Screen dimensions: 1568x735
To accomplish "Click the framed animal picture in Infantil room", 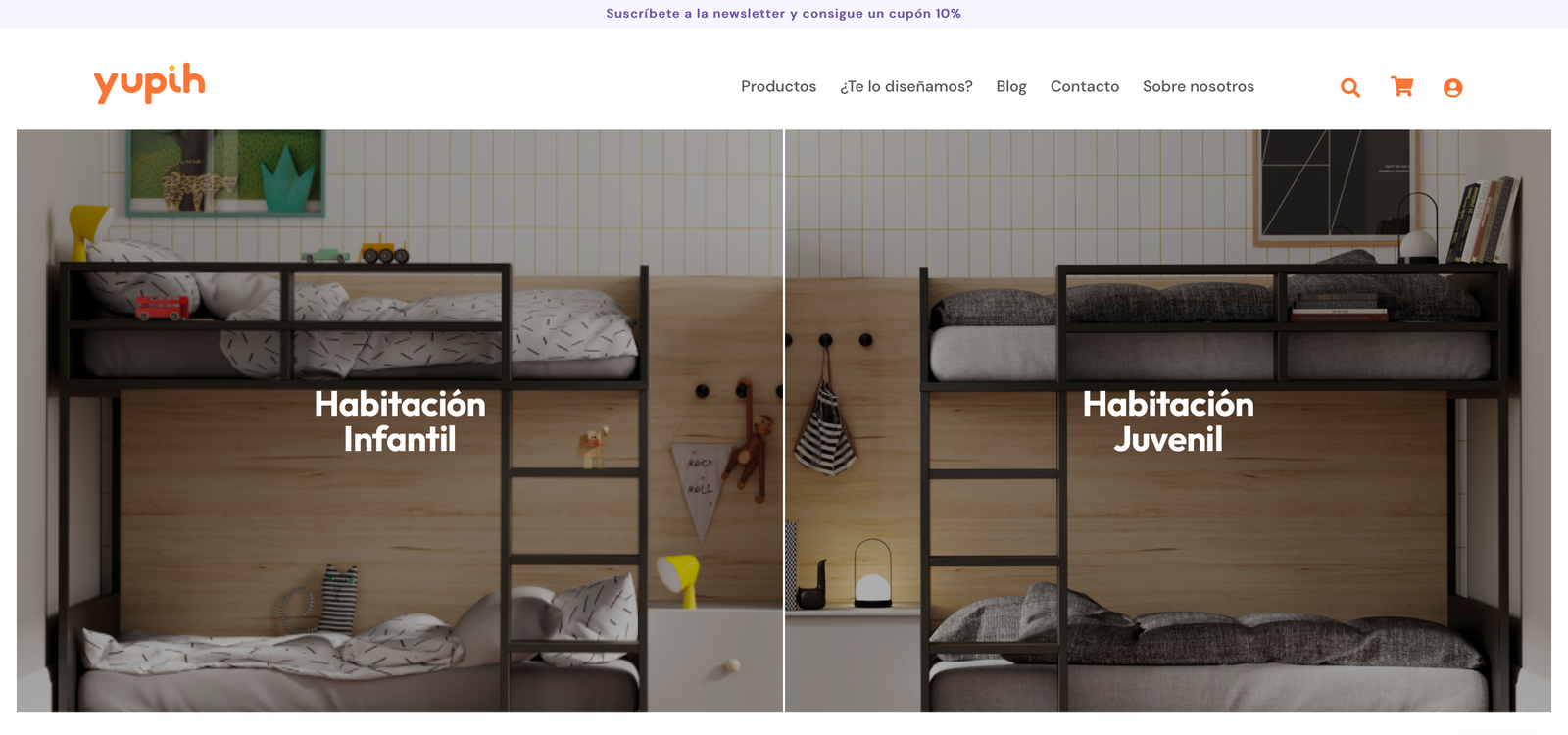I will (x=225, y=172).
